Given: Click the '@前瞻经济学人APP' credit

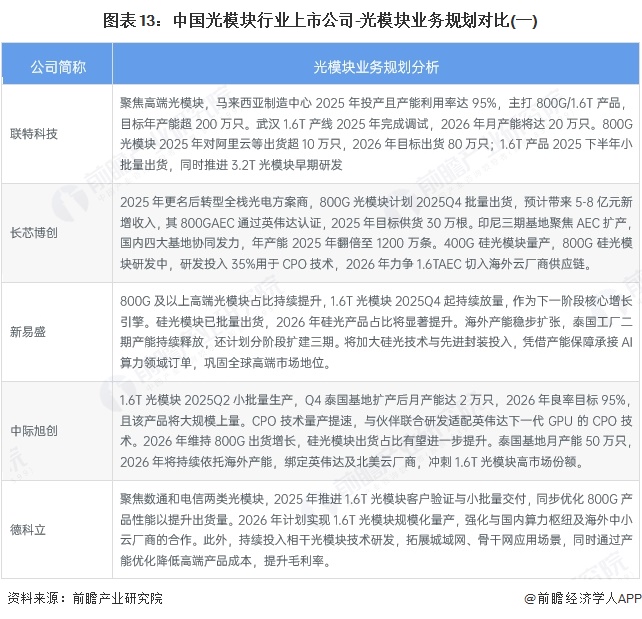Looking at the screenshot, I should pos(583,599).
